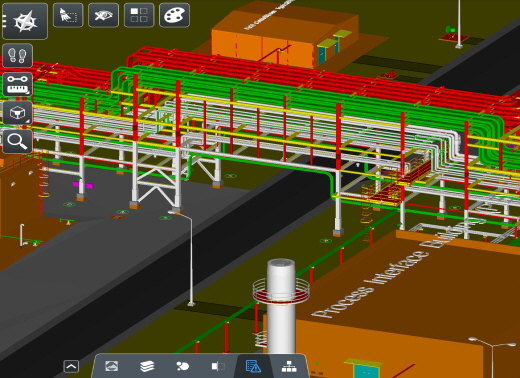Select the measure distance ruler tool

tap(18, 84)
